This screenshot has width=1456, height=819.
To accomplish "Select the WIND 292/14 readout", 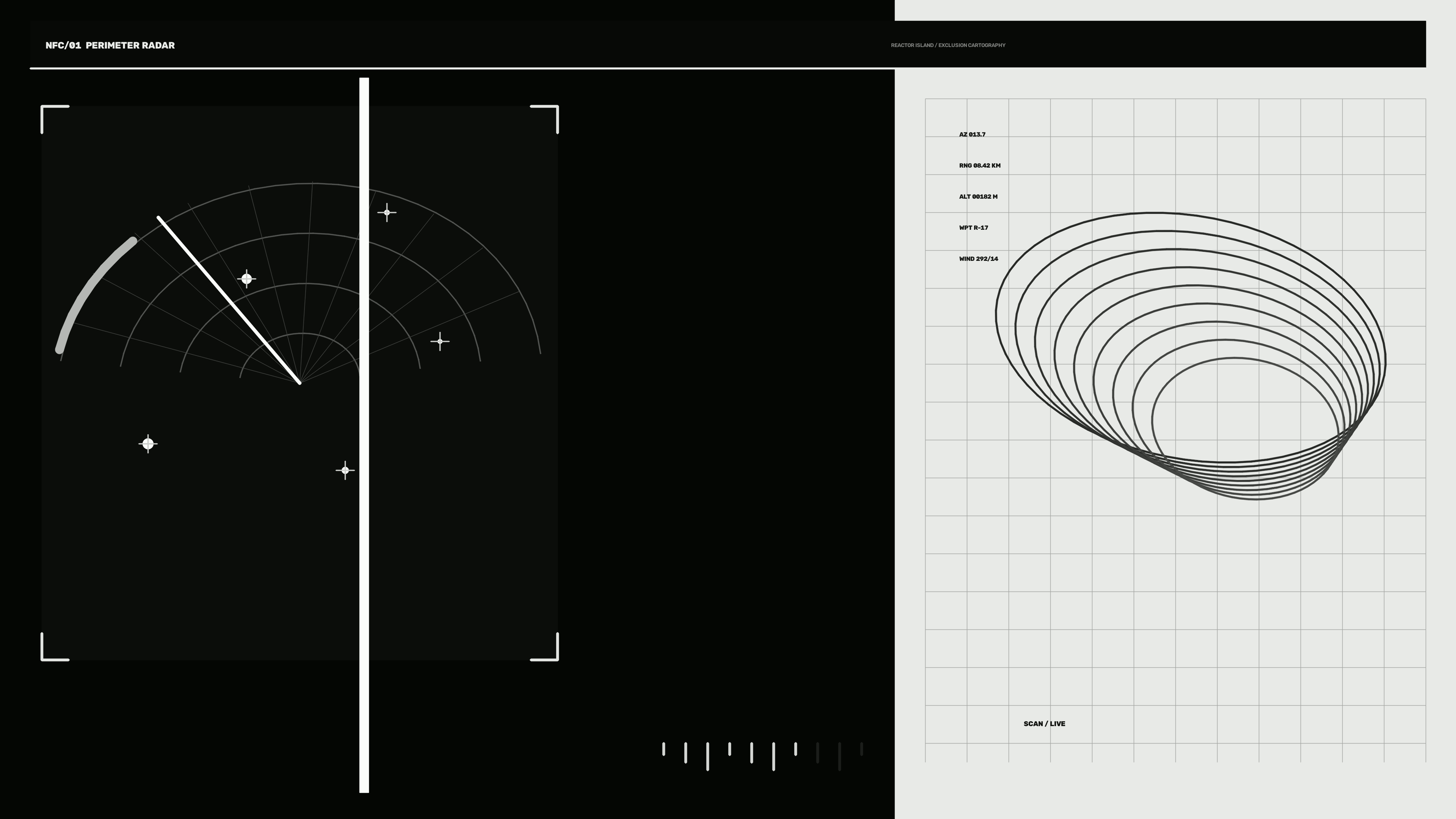I will click(x=978, y=259).
